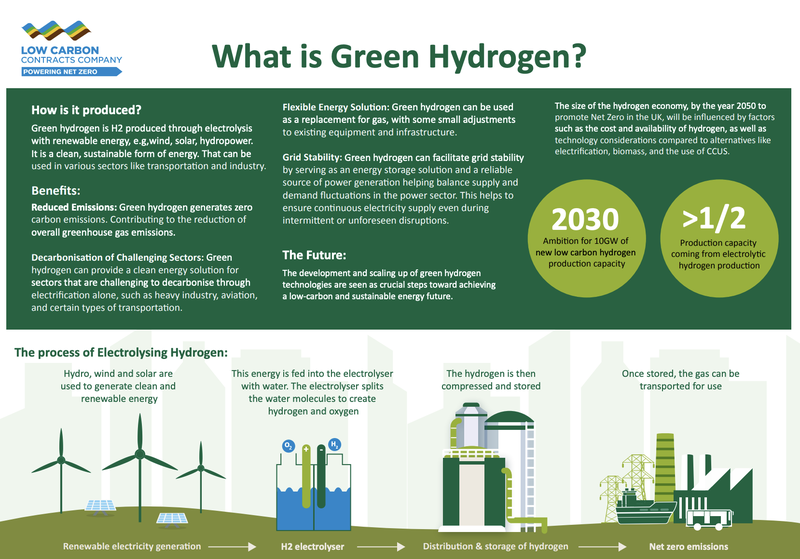The height and width of the screenshot is (559, 800).
Task: Click the 'Once stored, the gas' caption
Action: pyautogui.click(x=681, y=380)
